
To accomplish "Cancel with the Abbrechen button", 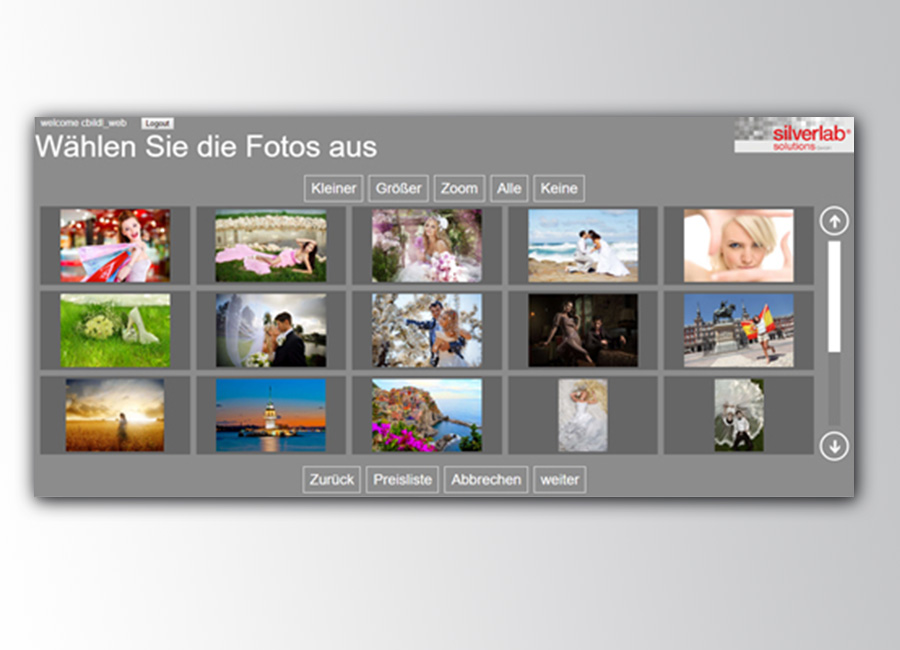I will click(x=486, y=479).
